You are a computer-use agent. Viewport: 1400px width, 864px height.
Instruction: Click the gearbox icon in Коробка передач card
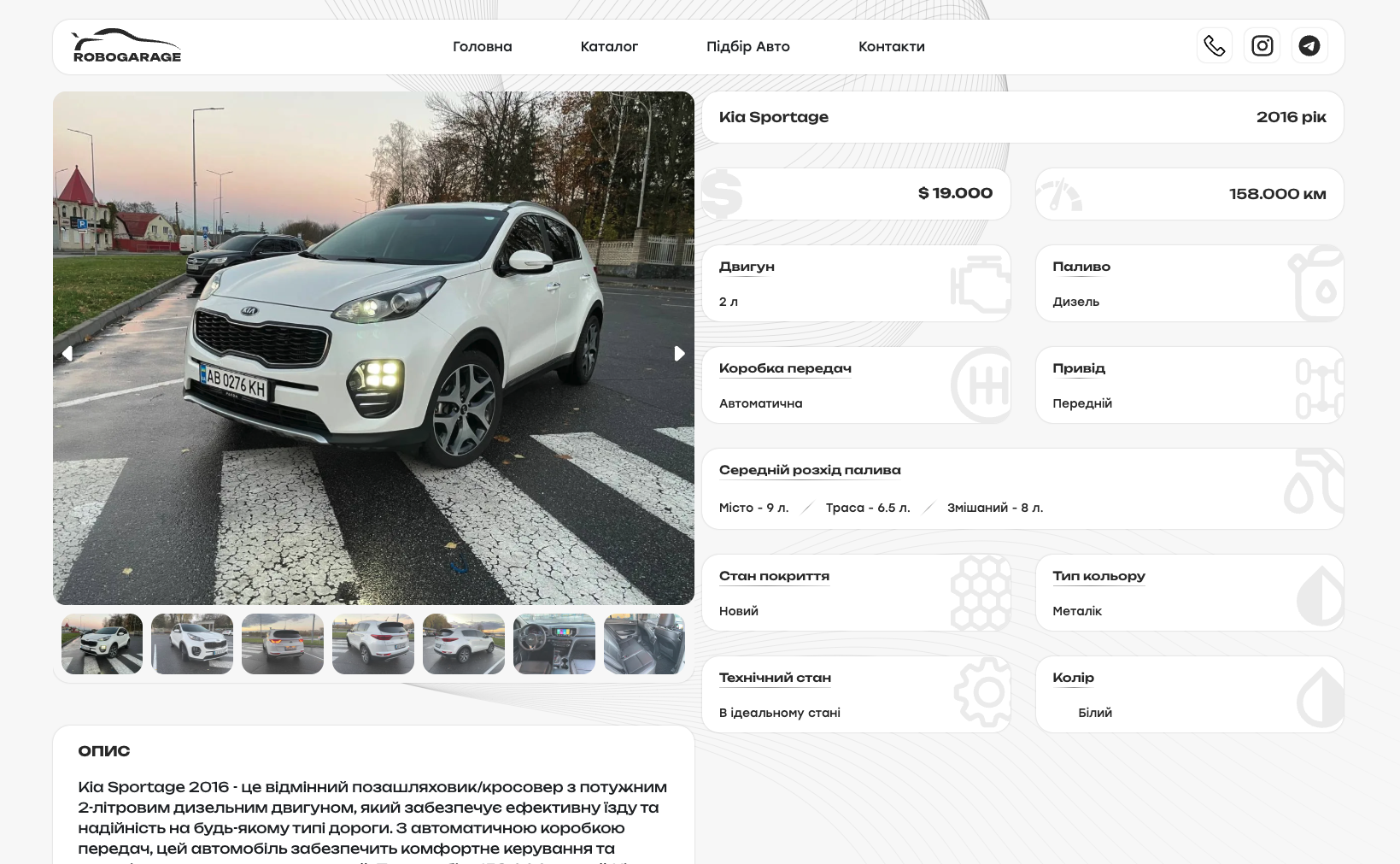click(980, 385)
